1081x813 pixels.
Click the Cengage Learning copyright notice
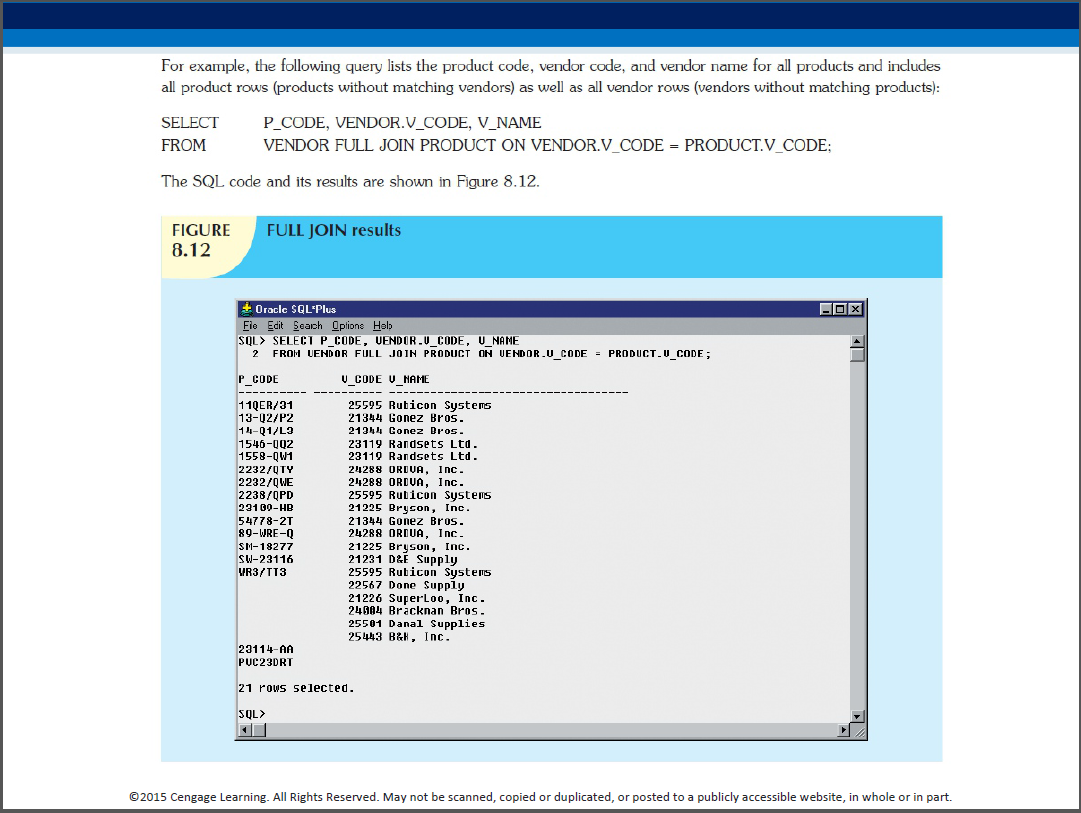540,797
